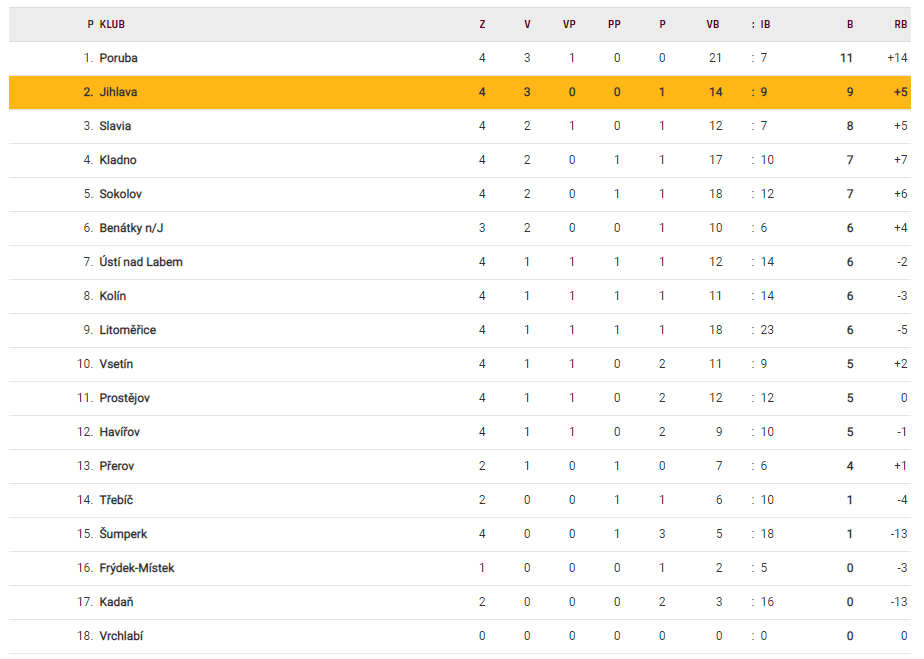Image resolution: width=924 pixels, height=659 pixels.
Task: Sort table by the B points header
Action: point(850,24)
